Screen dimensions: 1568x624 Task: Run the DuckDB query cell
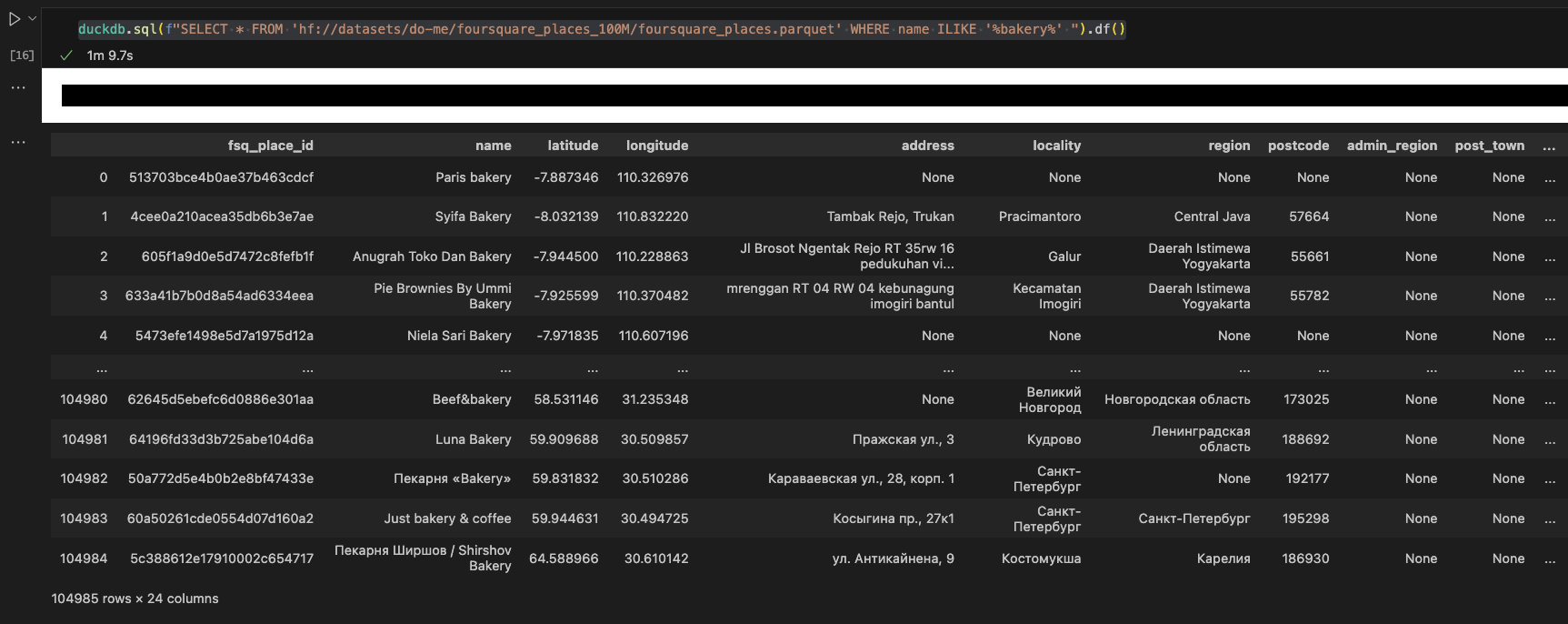(15, 19)
